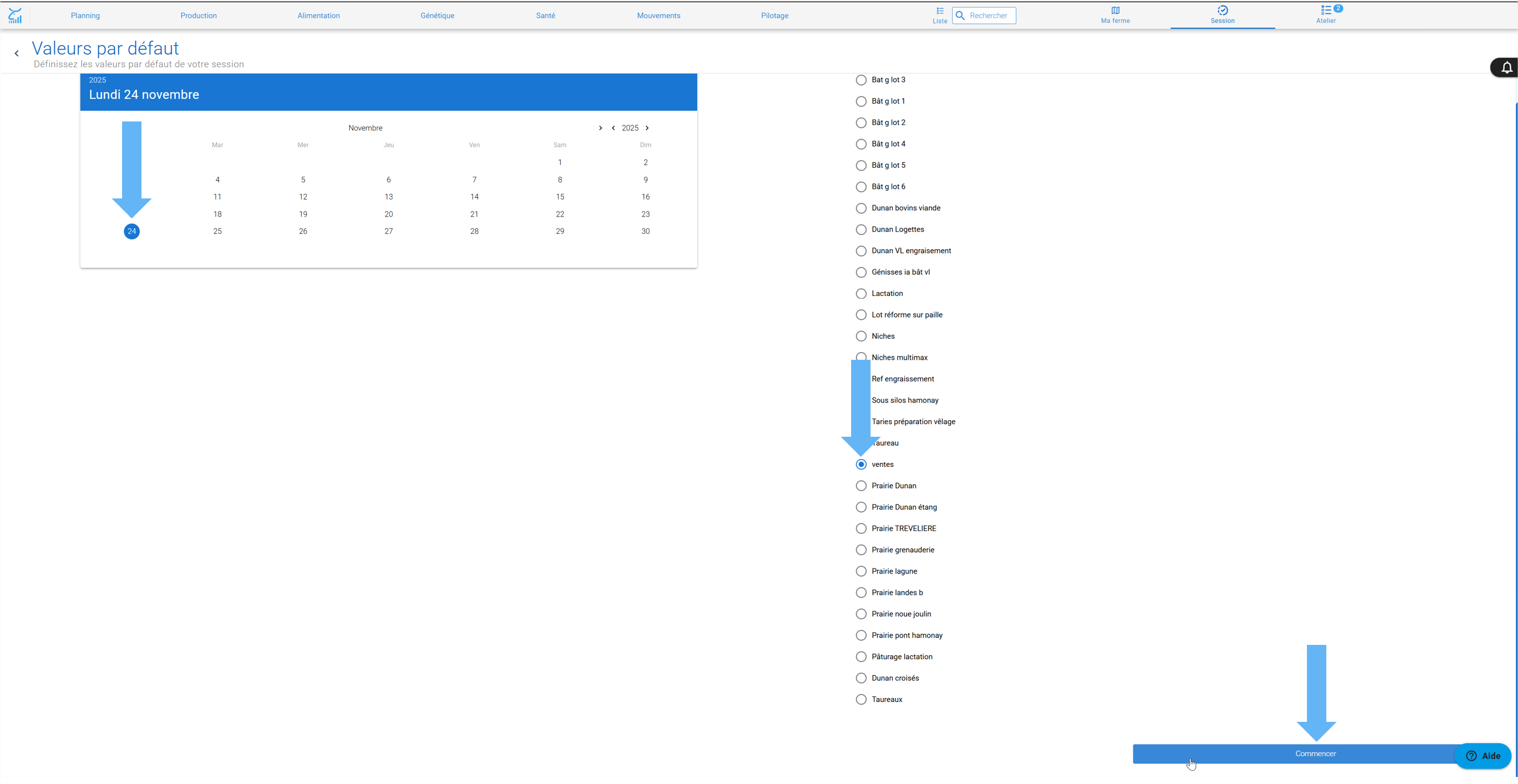Go to the previous year before 2025
Viewport: 1518px width, 784px height.
(613, 128)
